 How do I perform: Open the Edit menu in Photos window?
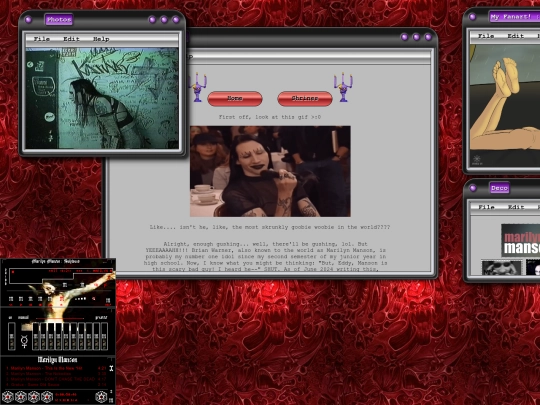pyautogui.click(x=71, y=39)
